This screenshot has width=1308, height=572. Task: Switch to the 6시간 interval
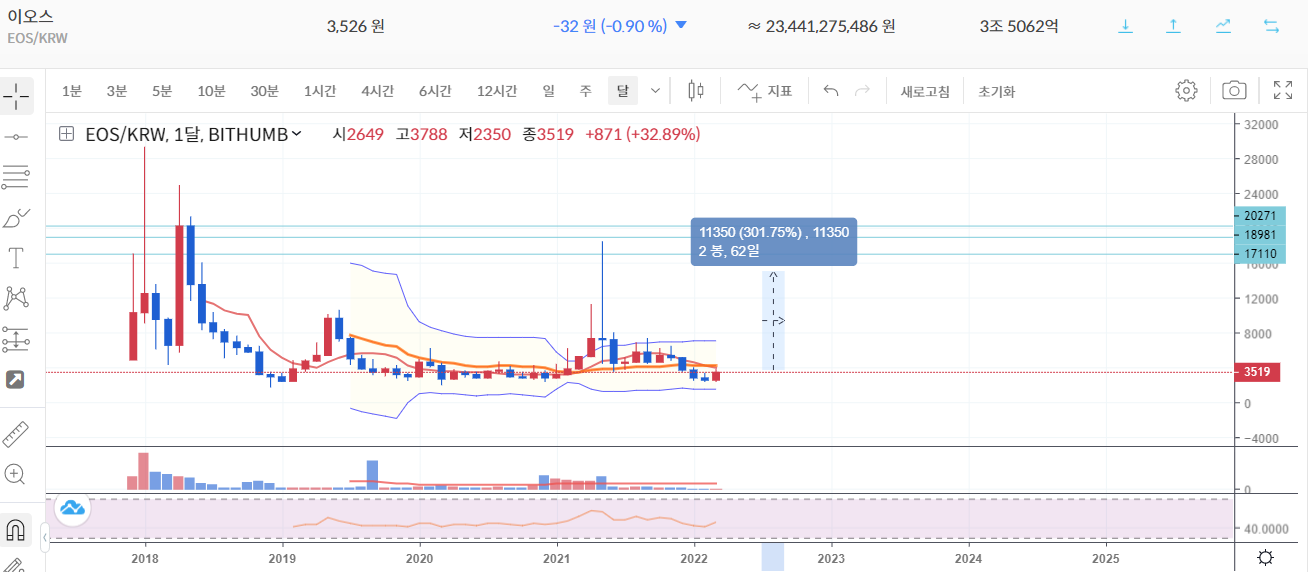coord(435,91)
